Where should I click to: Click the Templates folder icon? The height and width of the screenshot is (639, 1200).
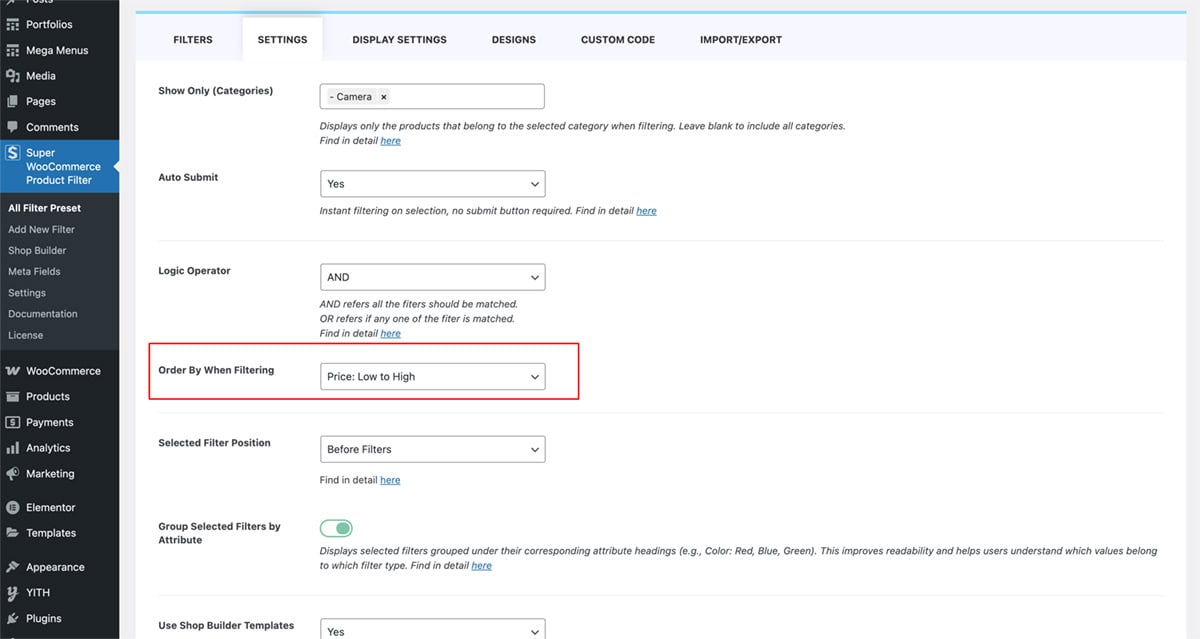coord(13,533)
